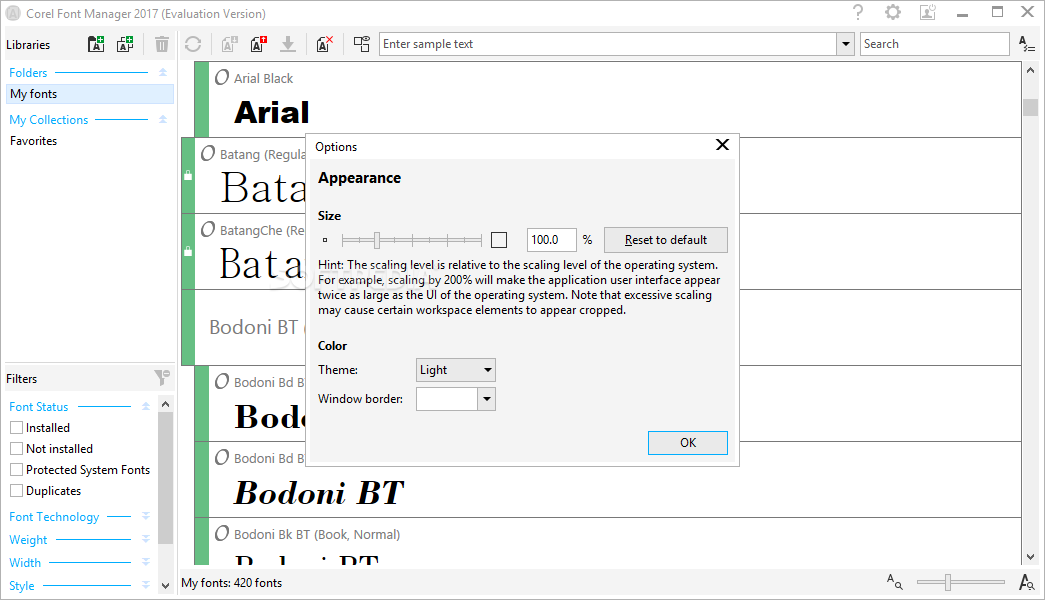1045x600 pixels.
Task: Open the Theme dropdown showing Light
Action: [456, 370]
